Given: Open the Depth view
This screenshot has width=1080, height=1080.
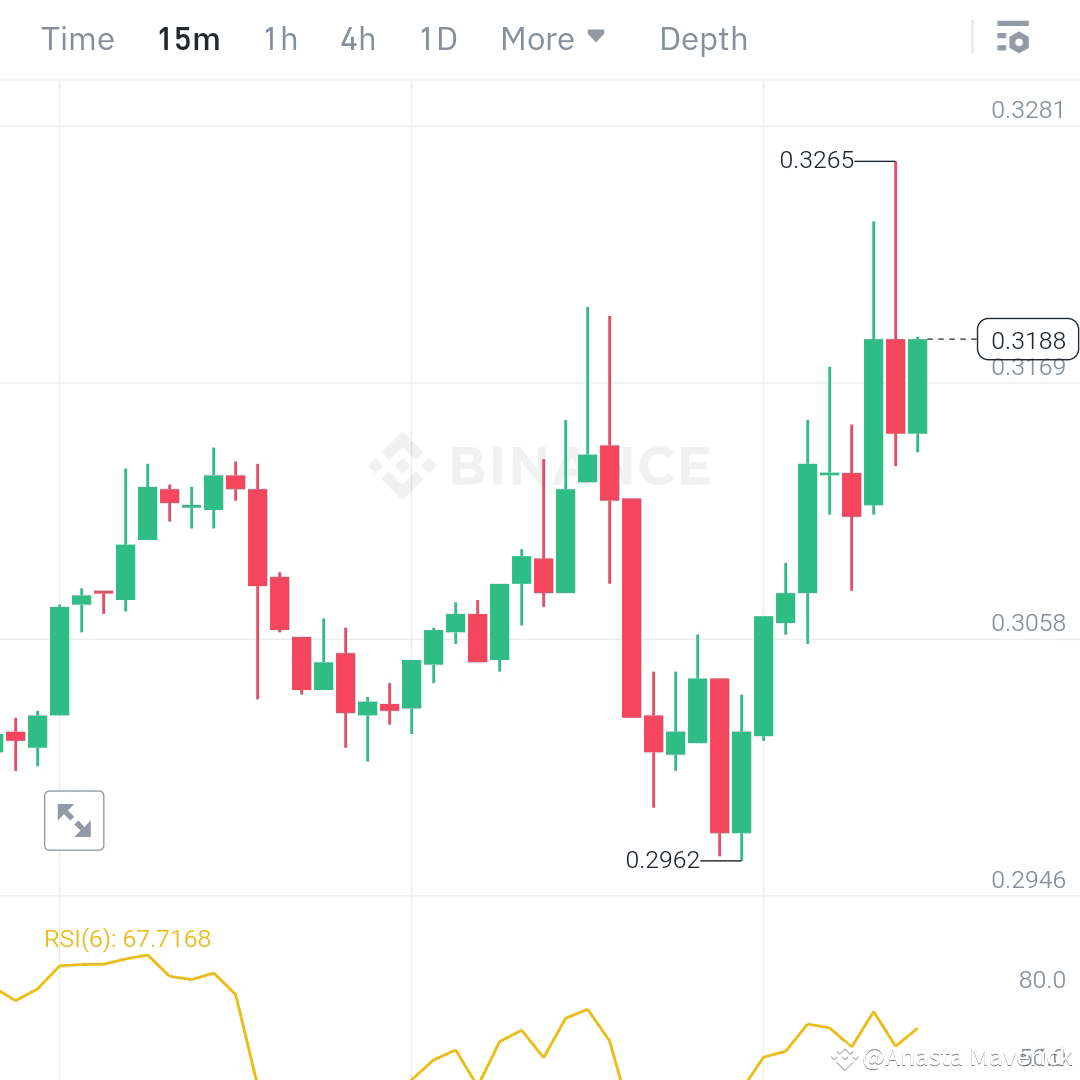Looking at the screenshot, I should pos(703,38).
